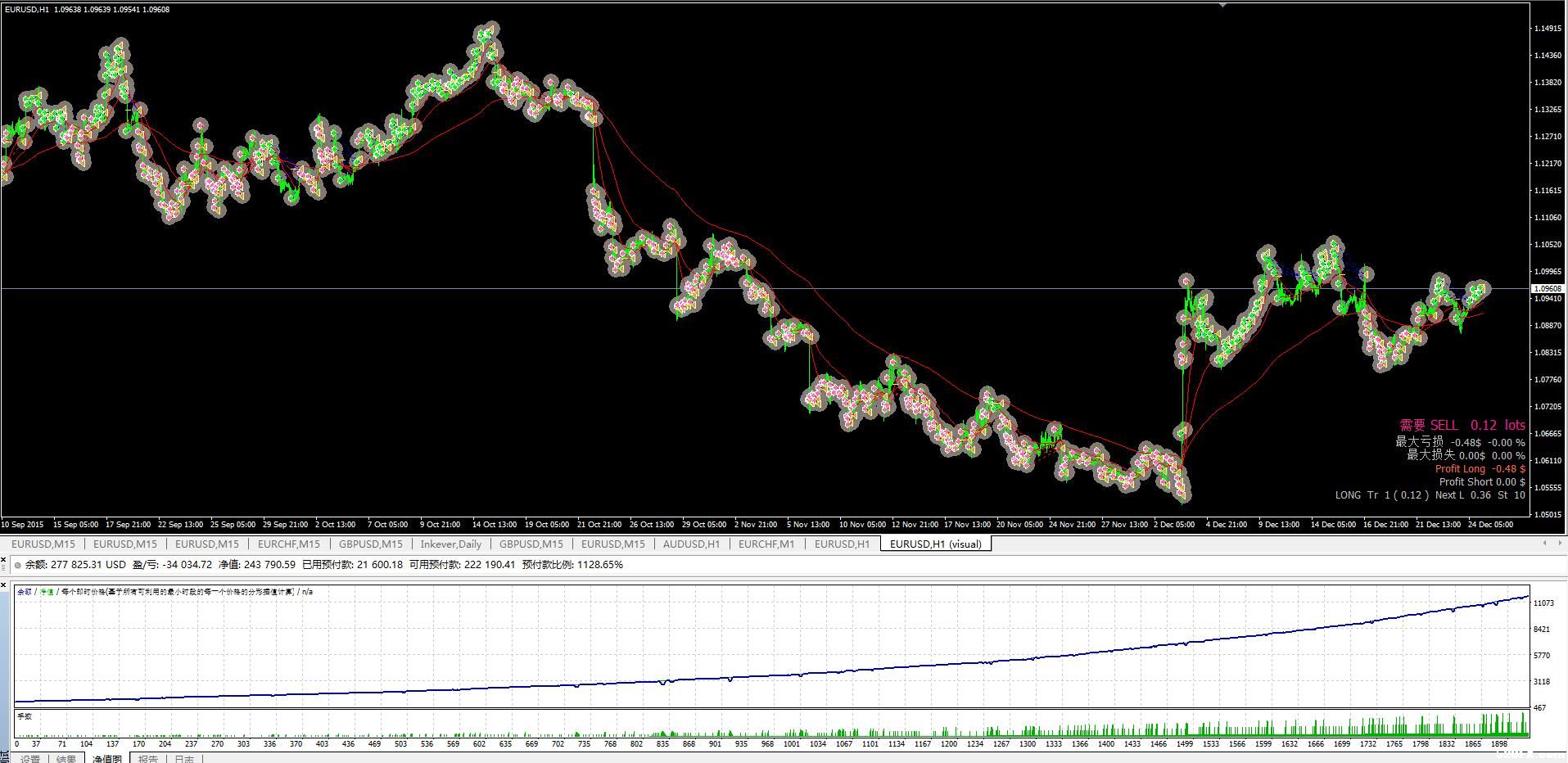Click the 1.14915 price axis label
The width and height of the screenshot is (1568, 763).
[1549, 29]
